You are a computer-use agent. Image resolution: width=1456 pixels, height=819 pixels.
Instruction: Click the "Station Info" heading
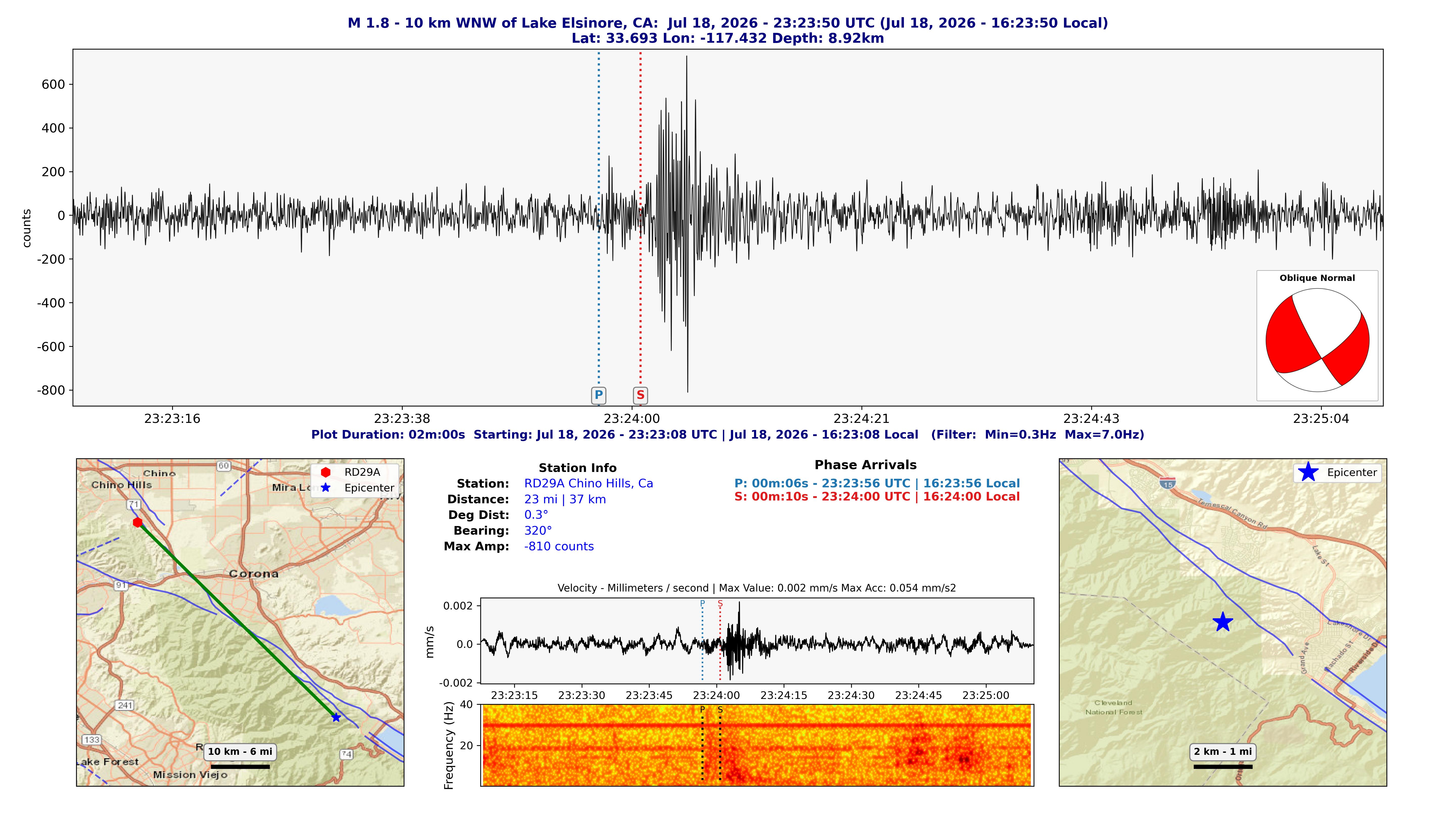(578, 468)
